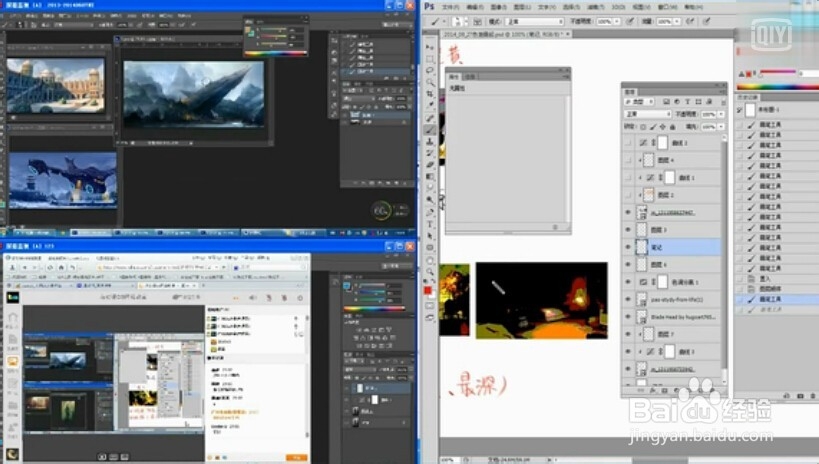Select the Type tool
819x464 pixels.
tap(430, 224)
